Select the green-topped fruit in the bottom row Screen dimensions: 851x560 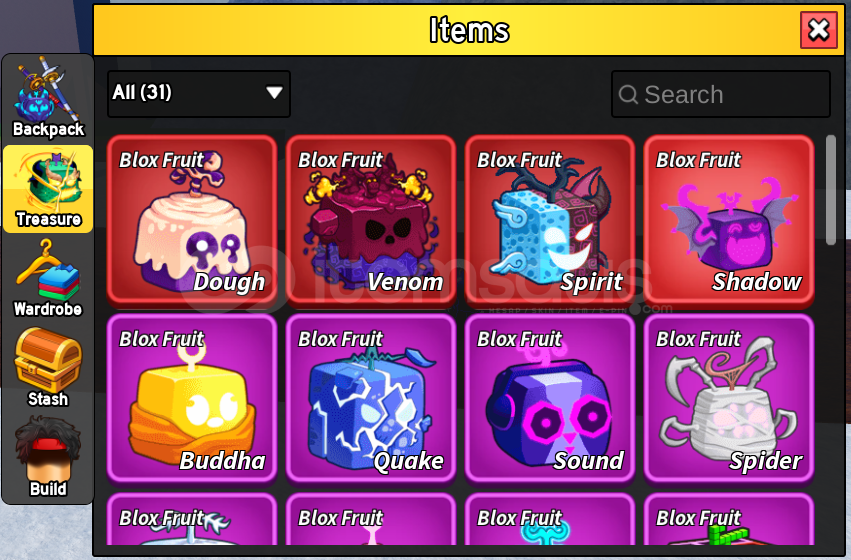pos(729,519)
